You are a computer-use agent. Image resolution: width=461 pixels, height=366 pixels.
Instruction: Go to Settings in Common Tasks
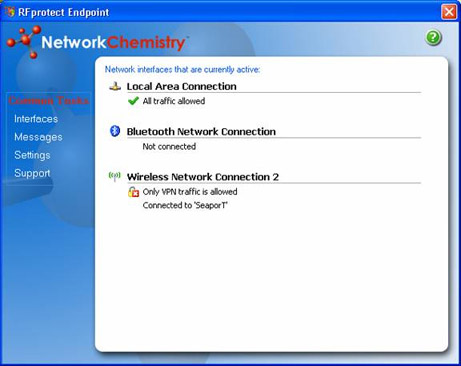tap(32, 155)
